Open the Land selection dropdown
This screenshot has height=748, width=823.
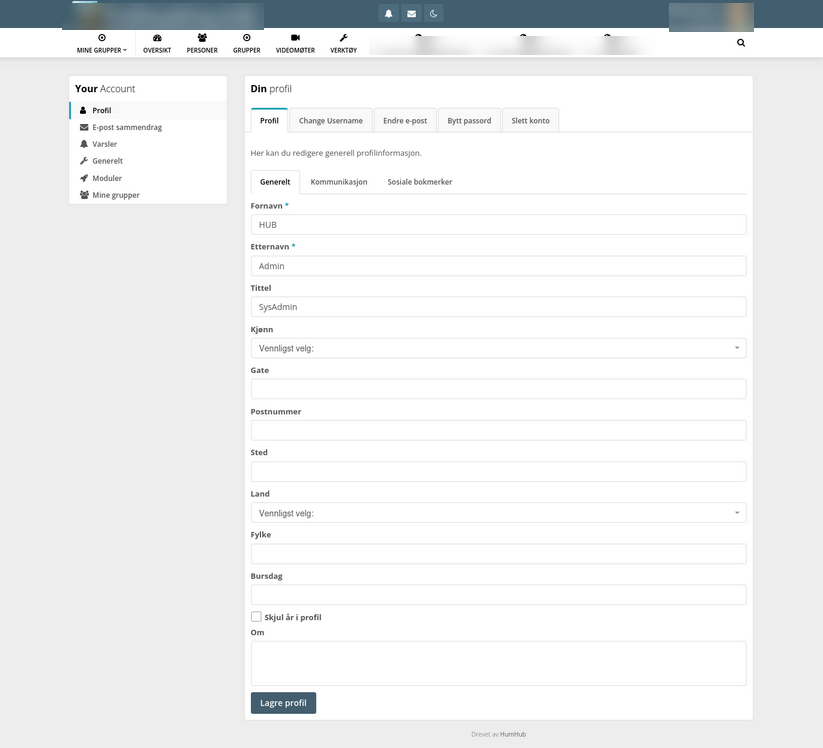coord(498,513)
